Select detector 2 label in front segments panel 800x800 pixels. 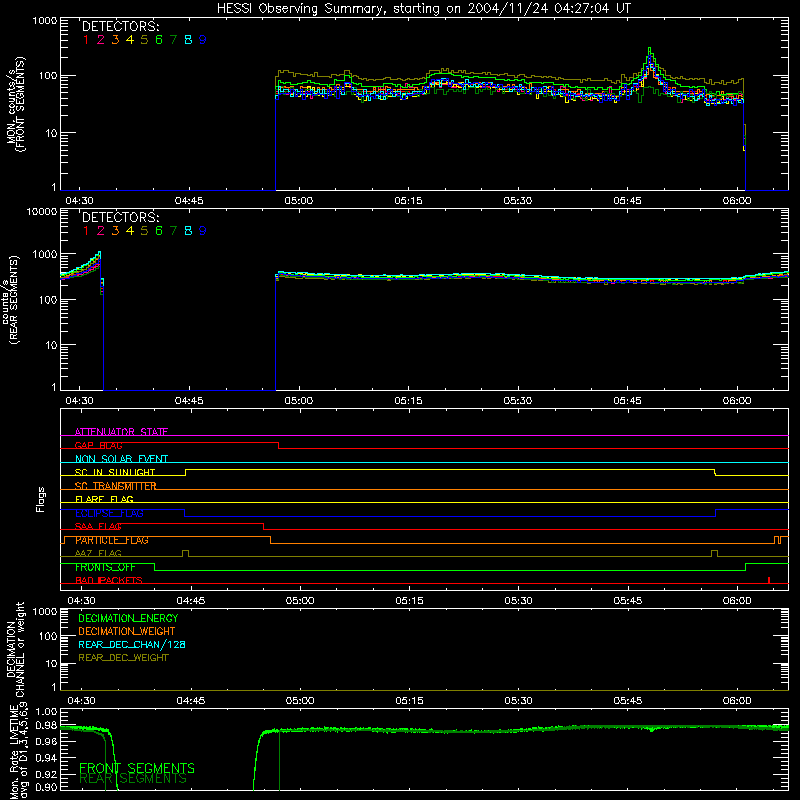101,40
